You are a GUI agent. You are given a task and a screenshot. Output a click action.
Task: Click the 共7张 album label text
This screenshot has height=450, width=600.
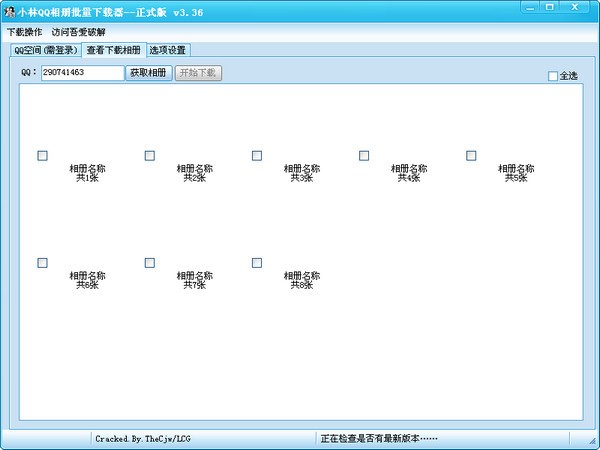(x=194, y=280)
